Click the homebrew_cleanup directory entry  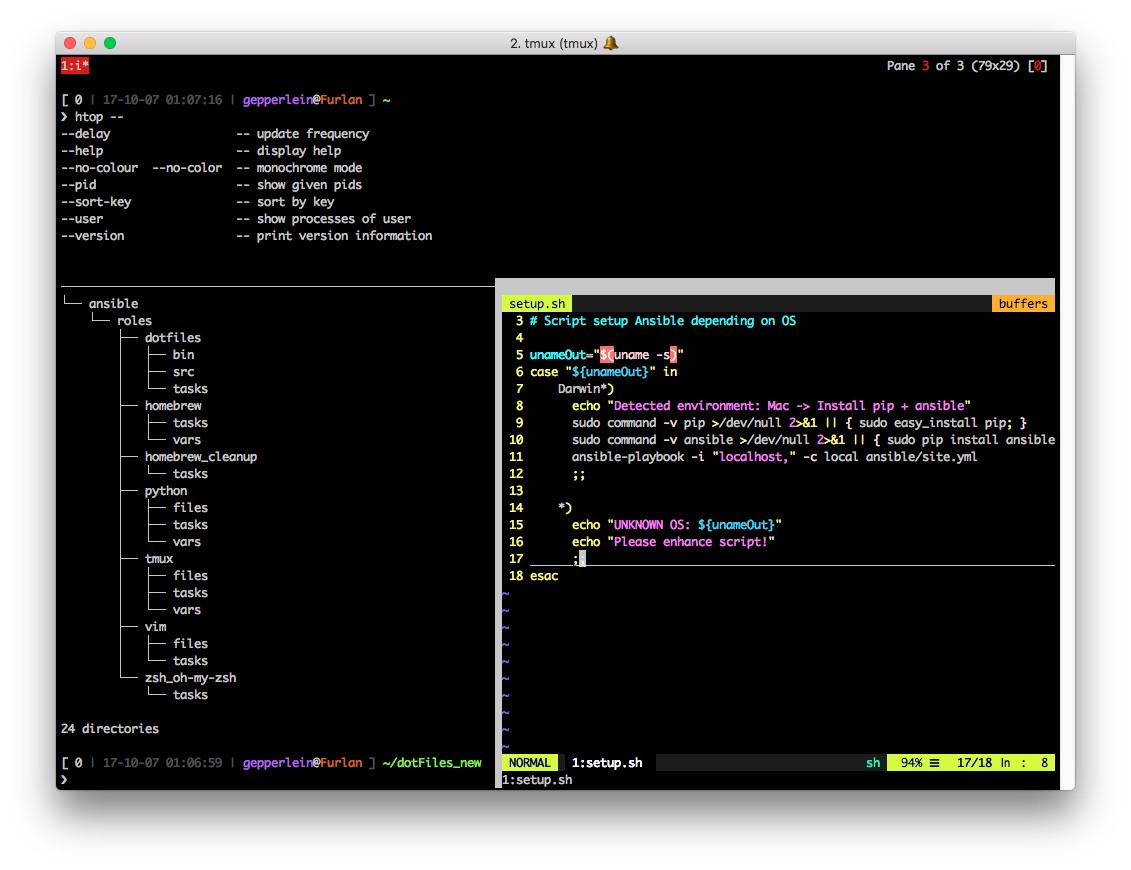click(x=201, y=457)
